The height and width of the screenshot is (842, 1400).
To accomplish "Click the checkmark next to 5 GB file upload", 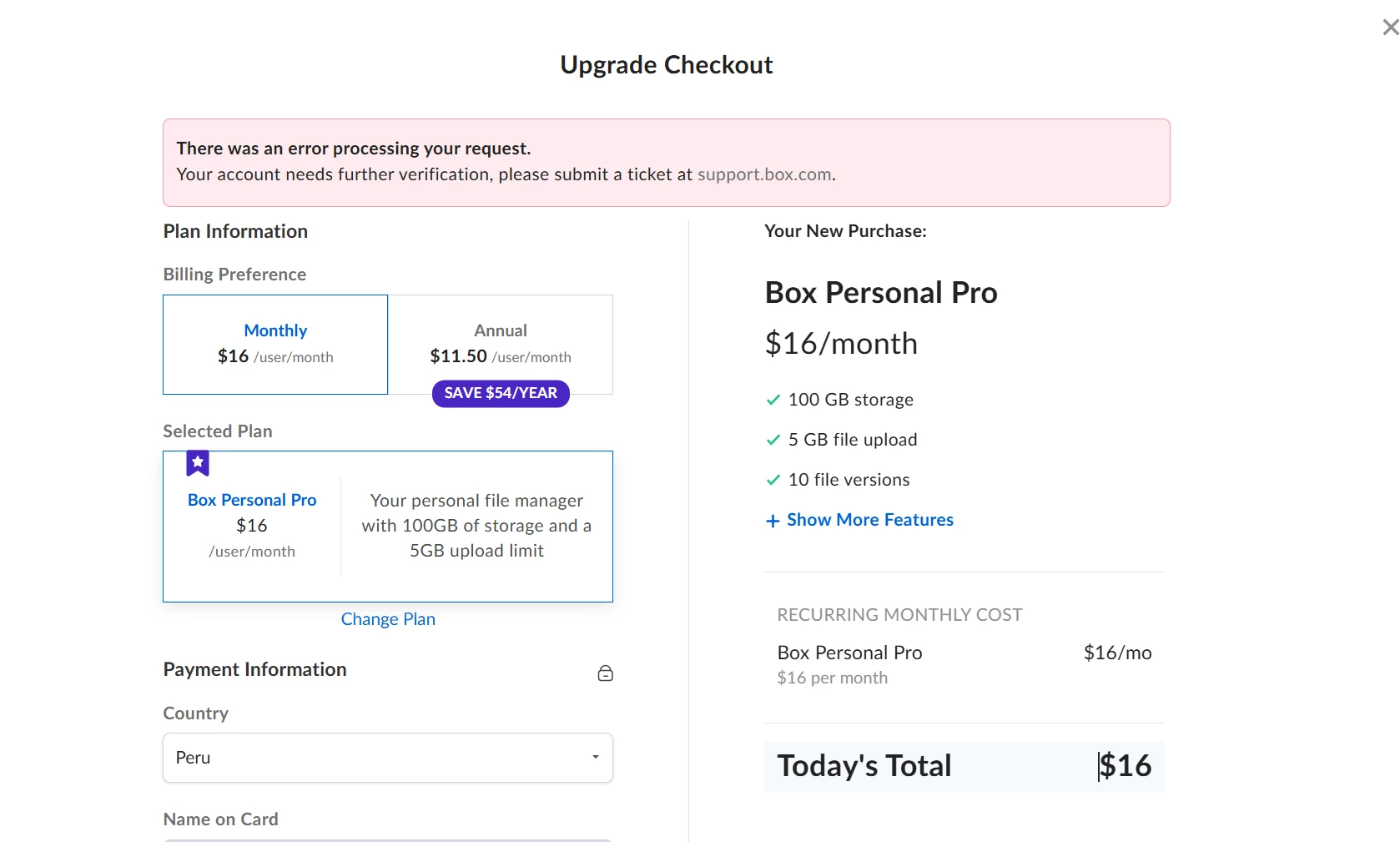I will click(x=773, y=440).
